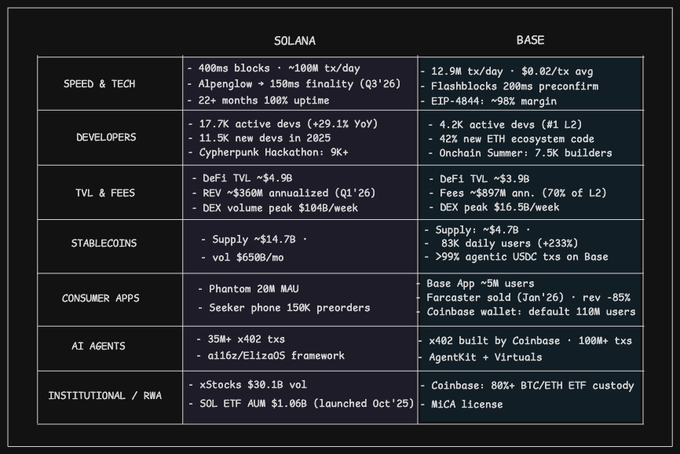
Task: Click '22+ months 100% uptime' line
Action: pyautogui.click(x=258, y=101)
